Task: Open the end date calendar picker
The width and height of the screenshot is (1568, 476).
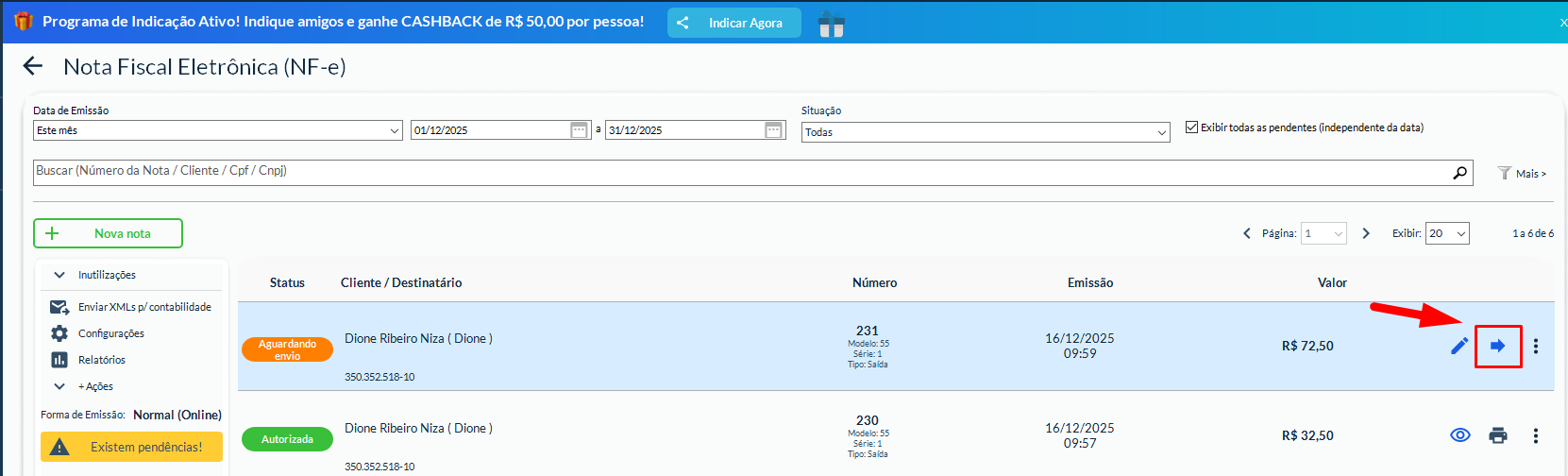Action: (x=774, y=130)
